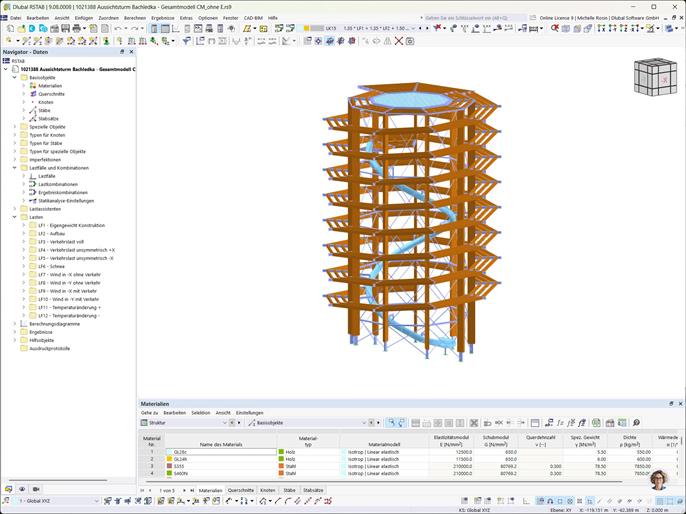Click the S355 material color swatch
Screen dimensions: 686x514
point(169,466)
